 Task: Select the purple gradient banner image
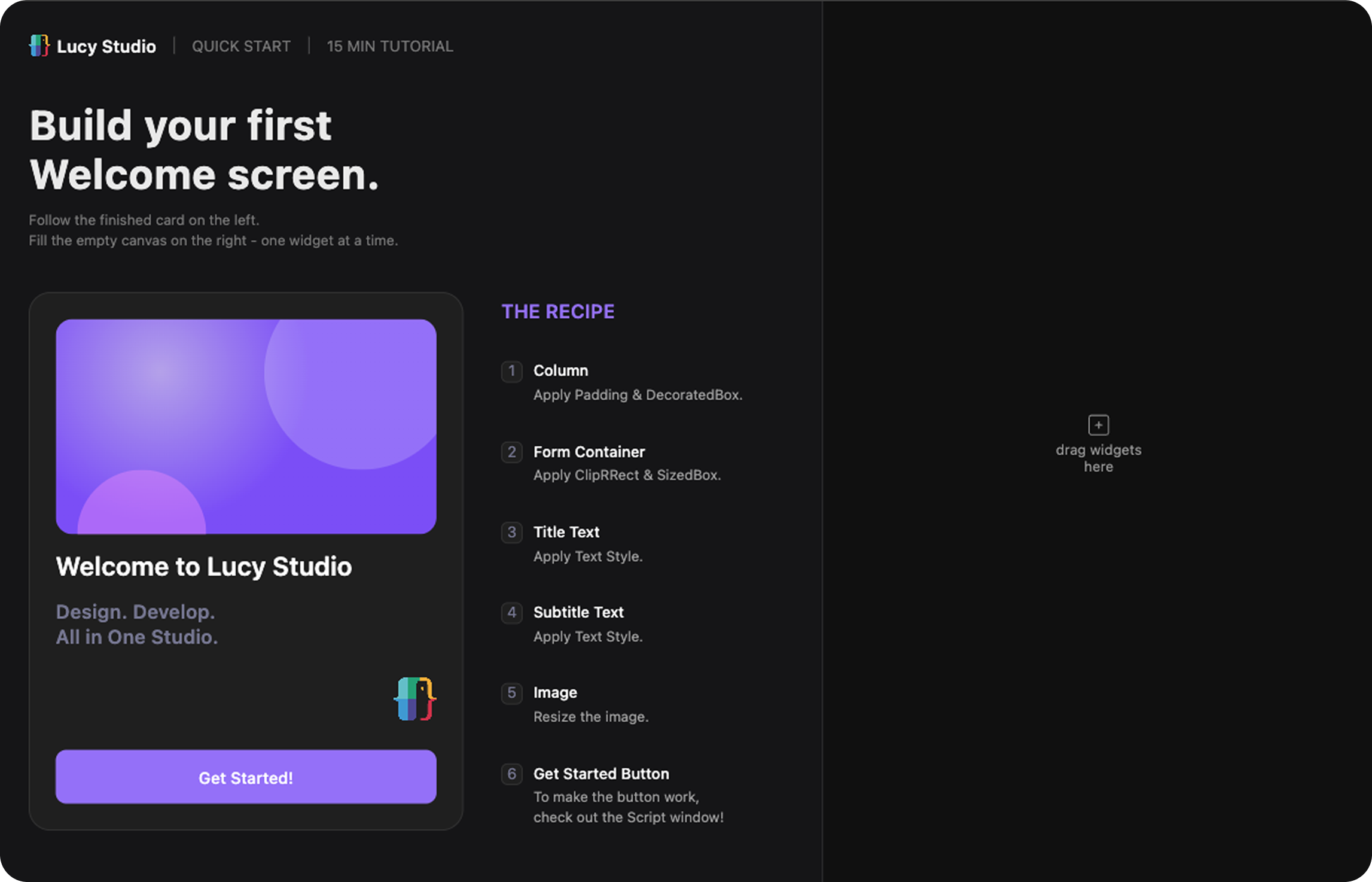(x=246, y=427)
